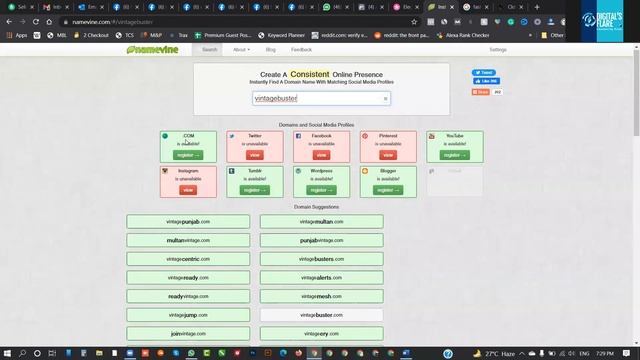Select the multanvintage.com suggestion
Screen dimensions: 640x360
(188, 240)
